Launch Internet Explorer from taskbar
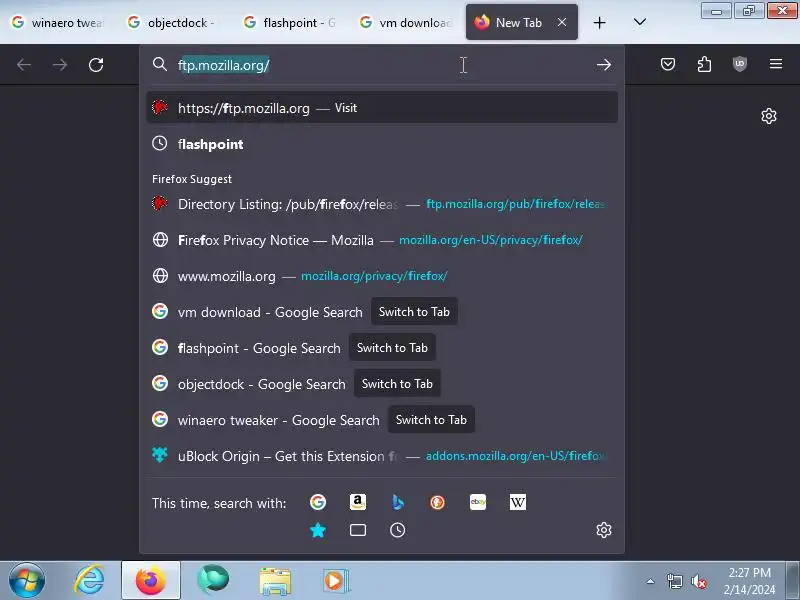Viewport: 800px width, 600px height. [89, 581]
